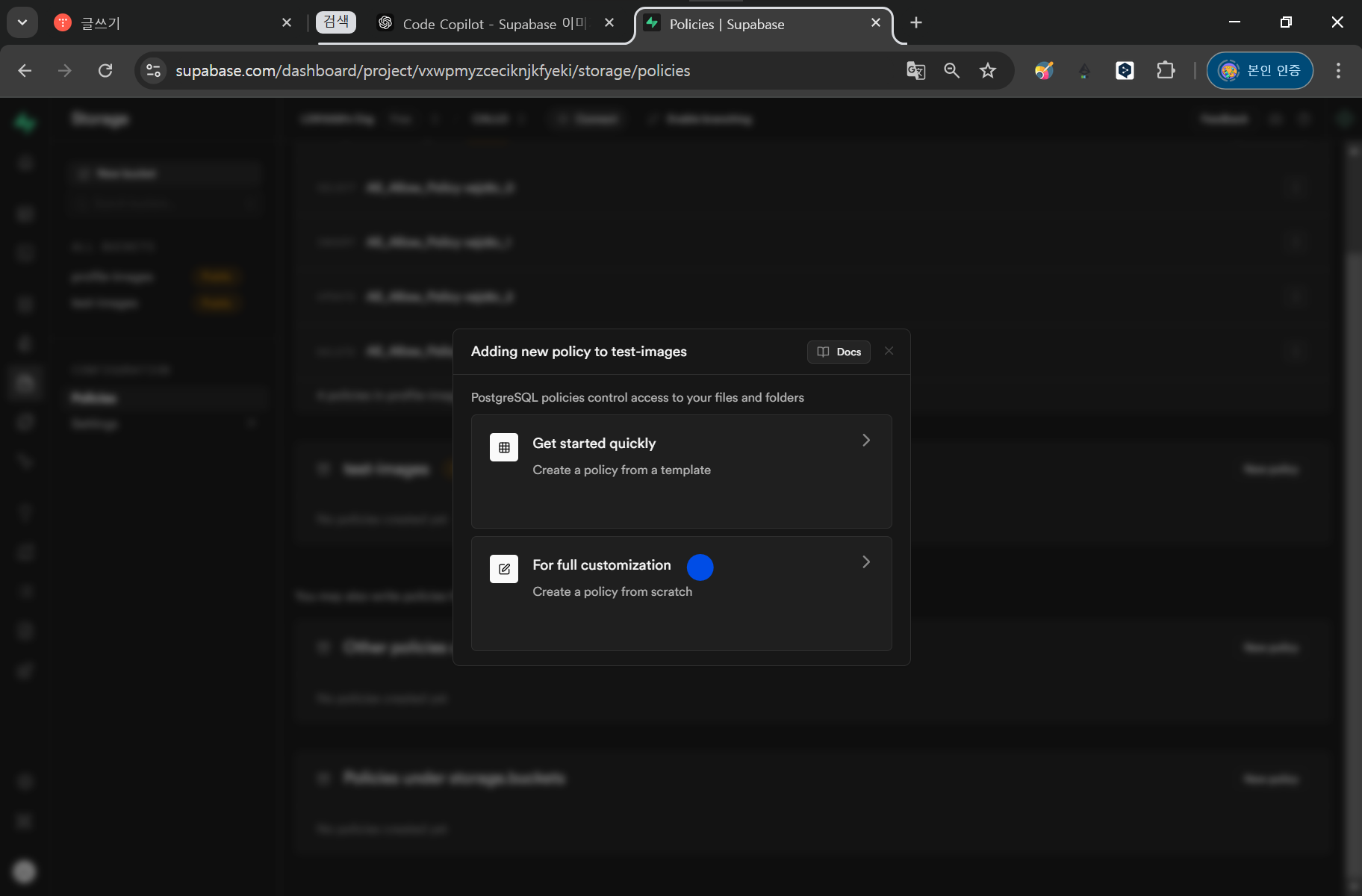
Task: View site information icon in address bar
Action: (154, 70)
